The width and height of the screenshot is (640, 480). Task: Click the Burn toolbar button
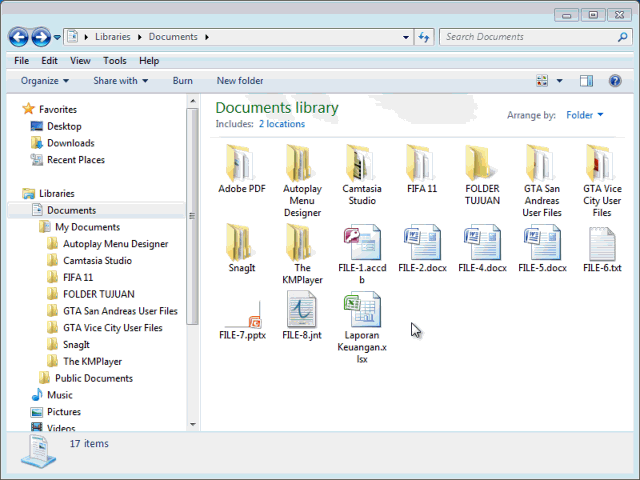point(182,81)
